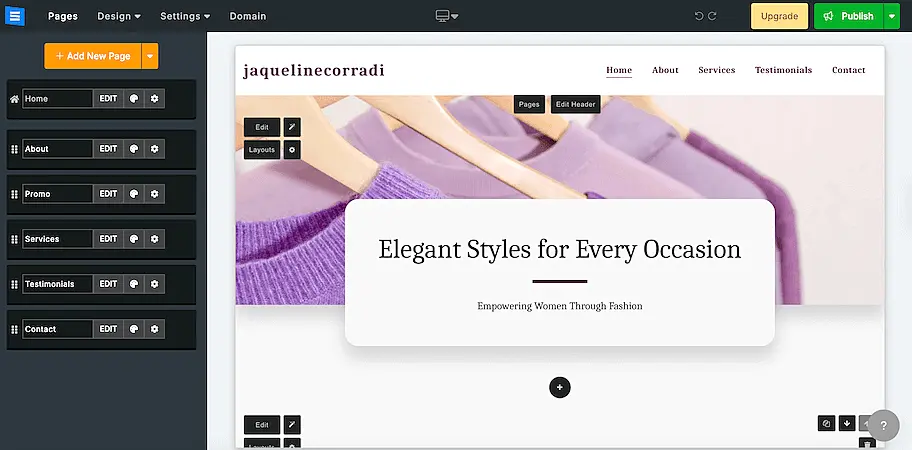
Task: Click the magic wand icon on lower section
Action: [x=292, y=425]
